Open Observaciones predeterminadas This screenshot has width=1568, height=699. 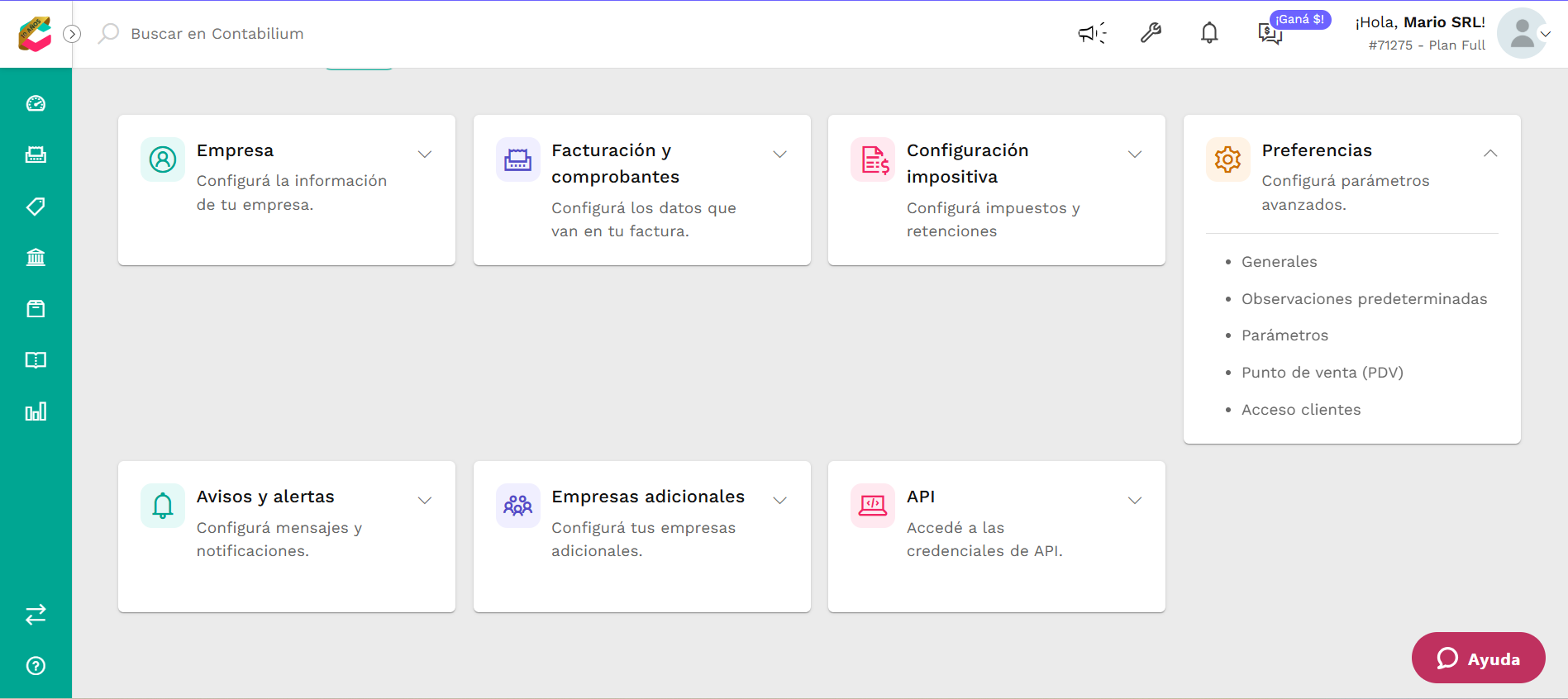click(1364, 299)
